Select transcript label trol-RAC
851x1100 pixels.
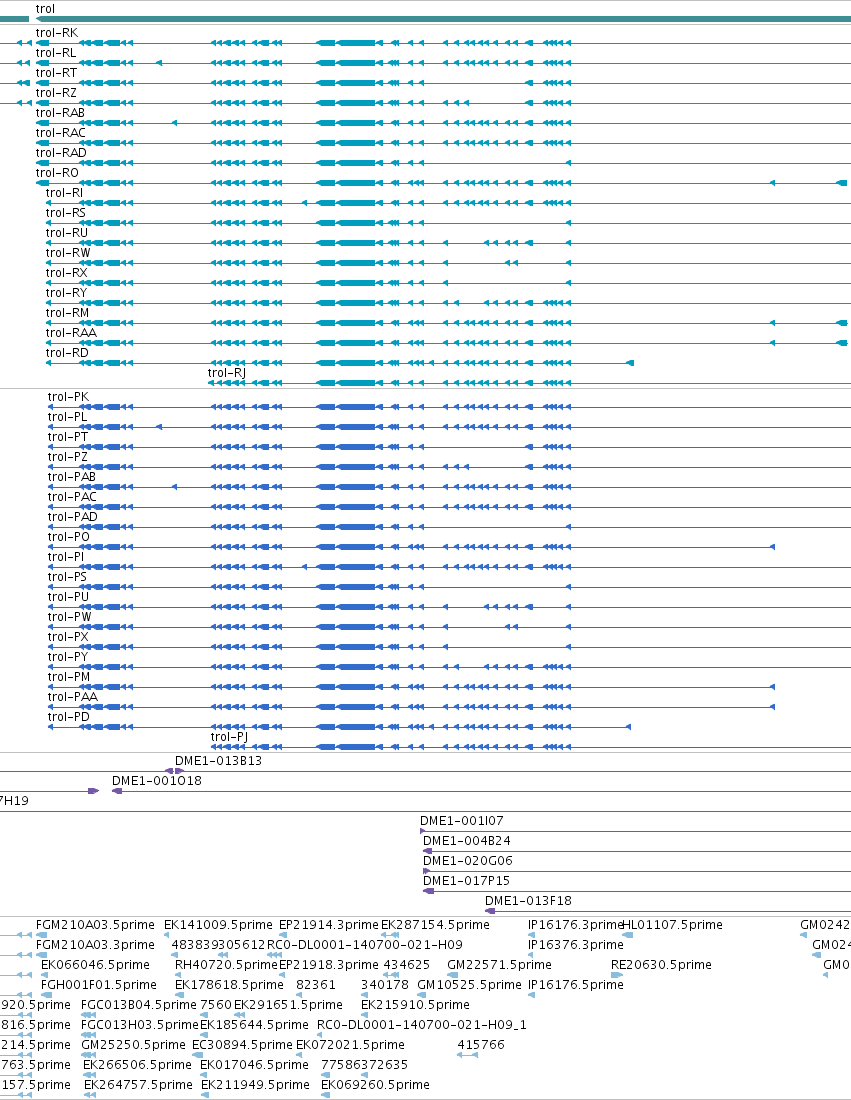[60, 133]
